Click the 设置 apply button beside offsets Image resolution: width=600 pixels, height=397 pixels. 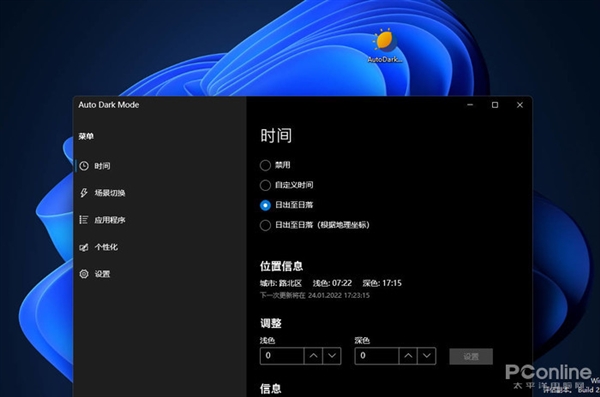pyautogui.click(x=471, y=356)
